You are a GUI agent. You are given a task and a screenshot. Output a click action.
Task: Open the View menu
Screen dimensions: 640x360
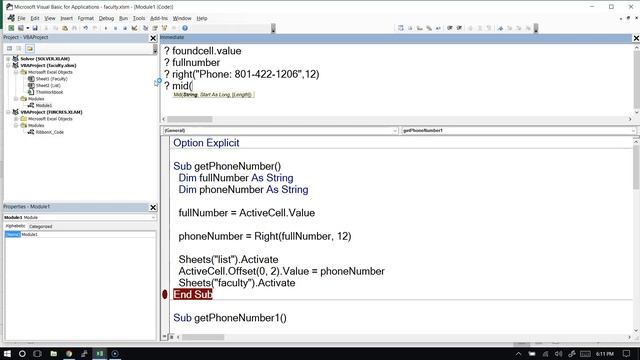tap(50, 18)
